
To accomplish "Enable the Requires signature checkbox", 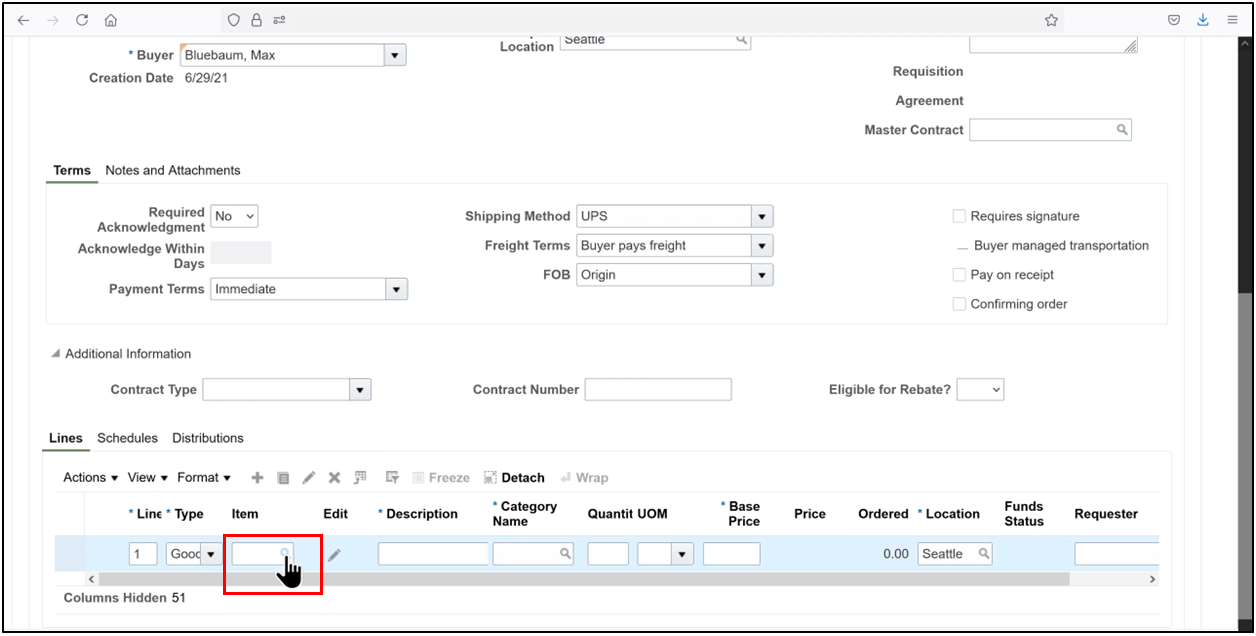I will point(958,216).
